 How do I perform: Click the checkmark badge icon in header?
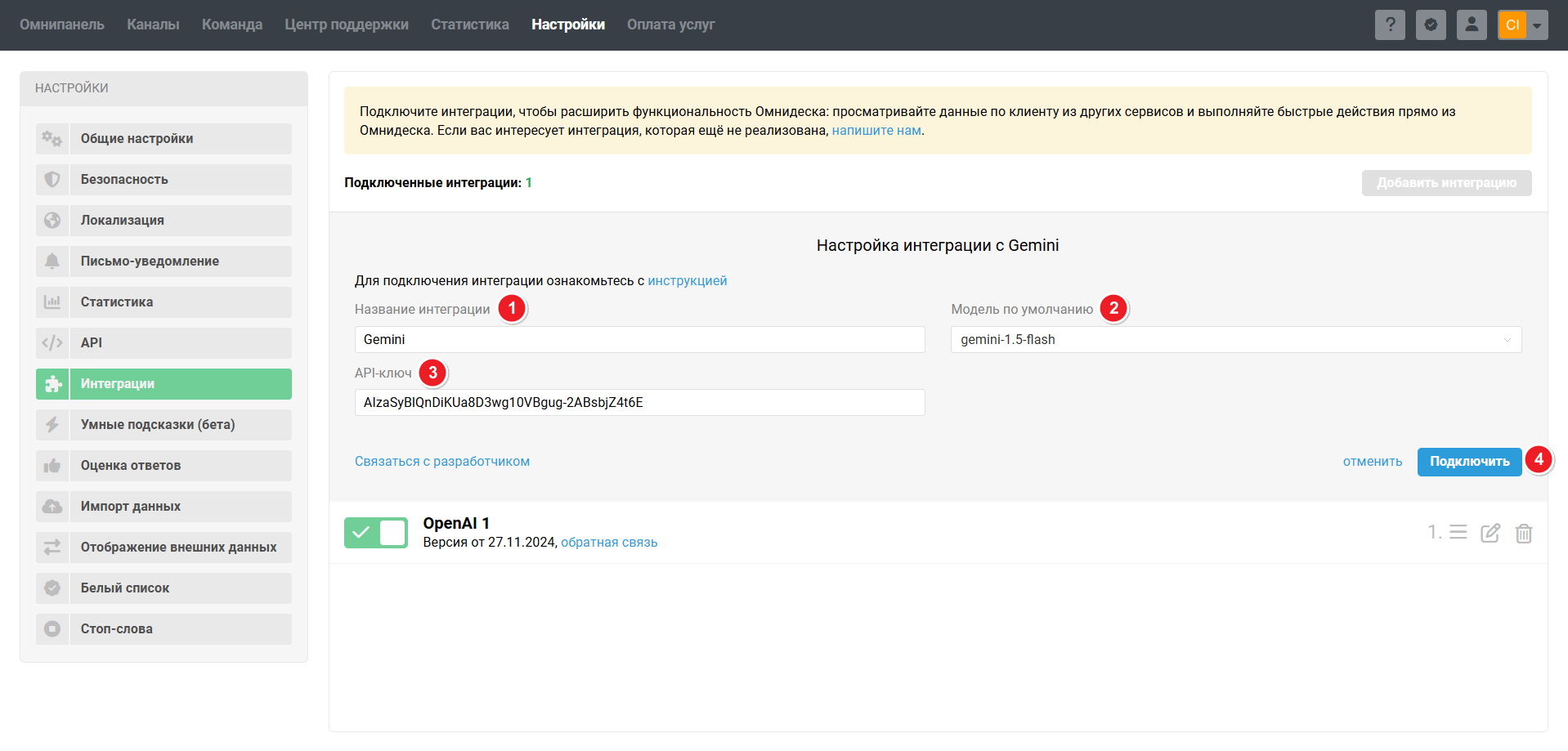[1431, 25]
